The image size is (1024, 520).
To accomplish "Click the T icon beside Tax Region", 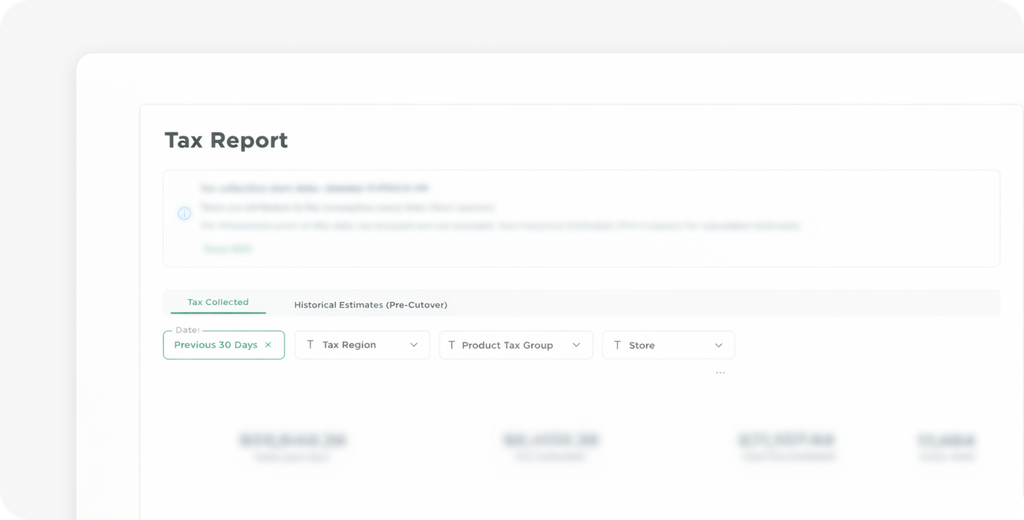I will coord(310,344).
